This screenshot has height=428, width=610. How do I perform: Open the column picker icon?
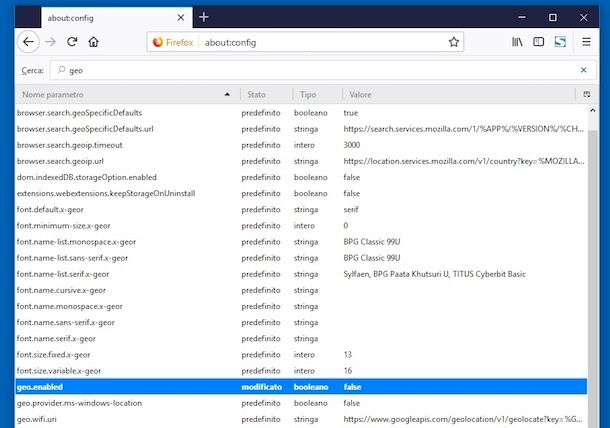click(x=587, y=94)
